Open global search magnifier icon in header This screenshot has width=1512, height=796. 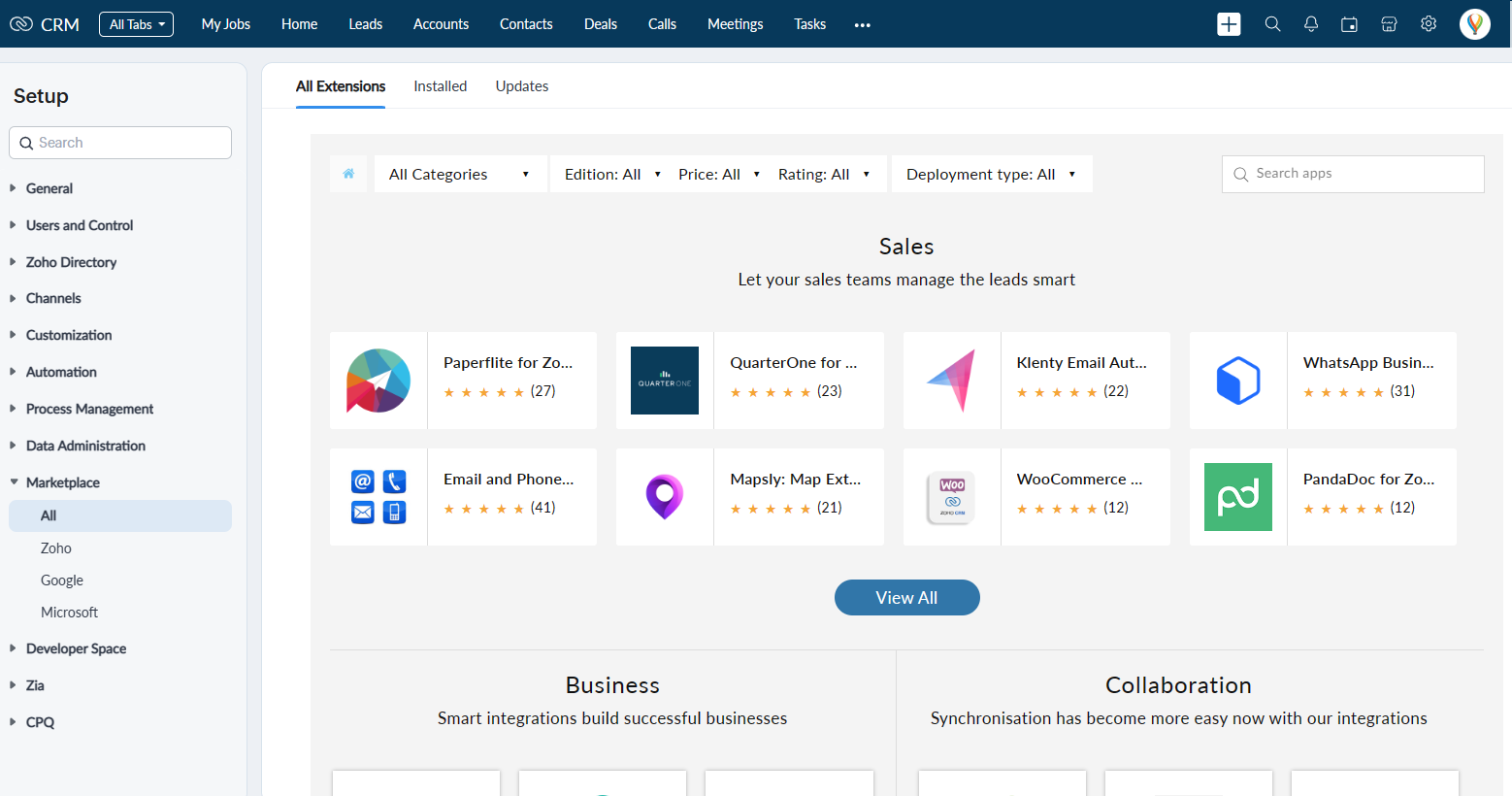point(1272,24)
